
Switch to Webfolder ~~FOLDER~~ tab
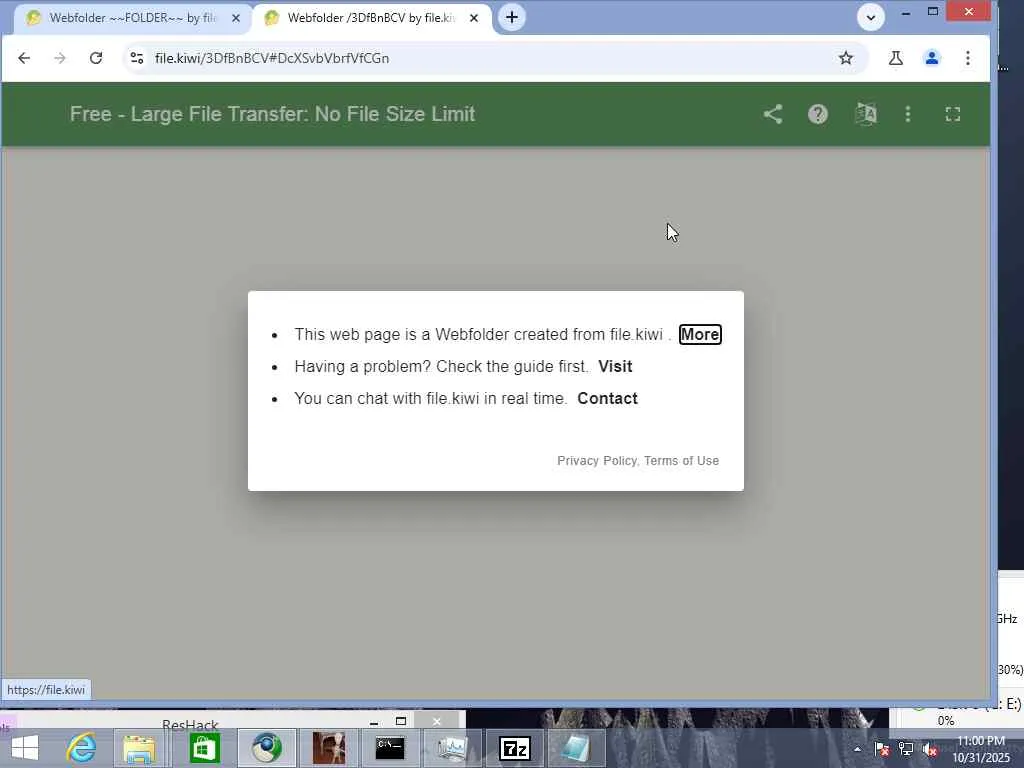(133, 18)
